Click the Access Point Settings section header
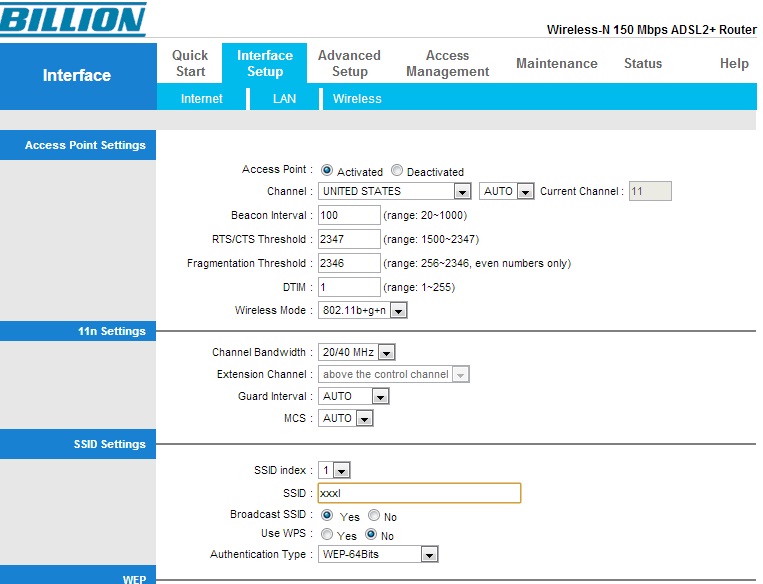The image size is (763, 584). point(78,145)
